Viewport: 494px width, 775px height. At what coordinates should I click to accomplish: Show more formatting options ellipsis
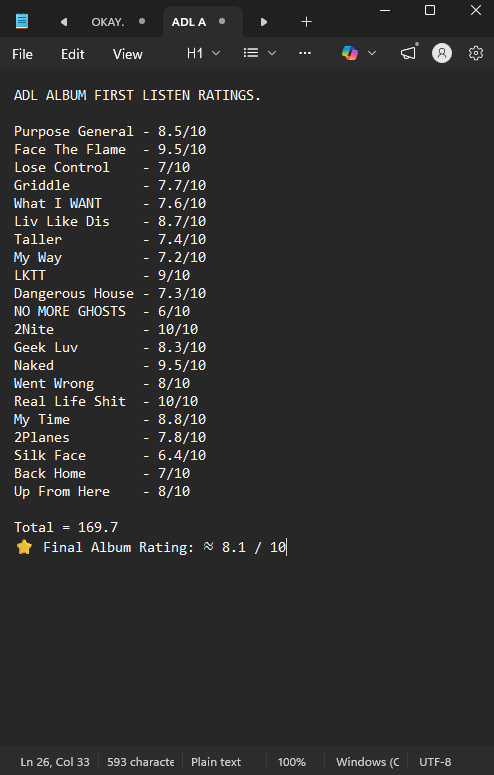pos(305,53)
